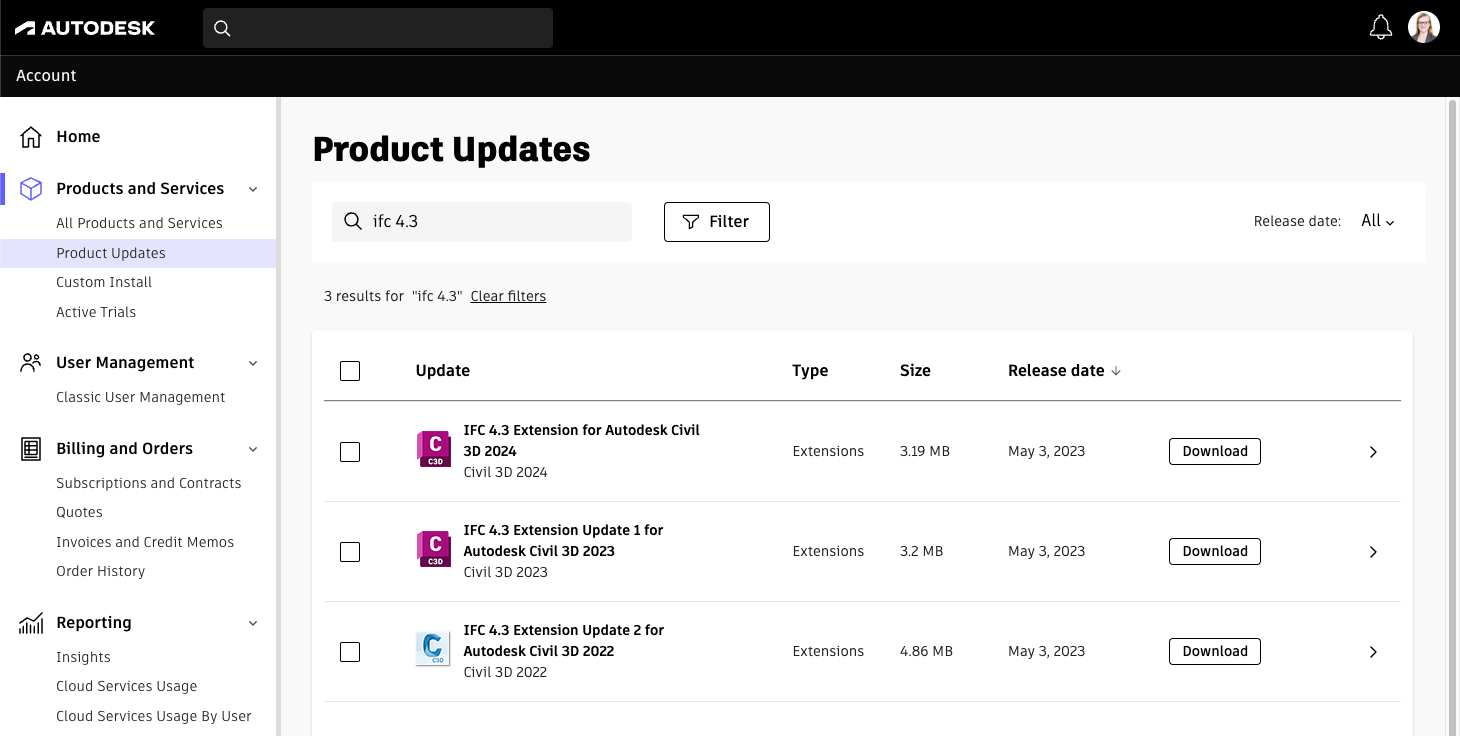Screen dimensions: 1460x736
Task: Expand details for the Civil 3D 2024 row
Action: [x=1373, y=452]
